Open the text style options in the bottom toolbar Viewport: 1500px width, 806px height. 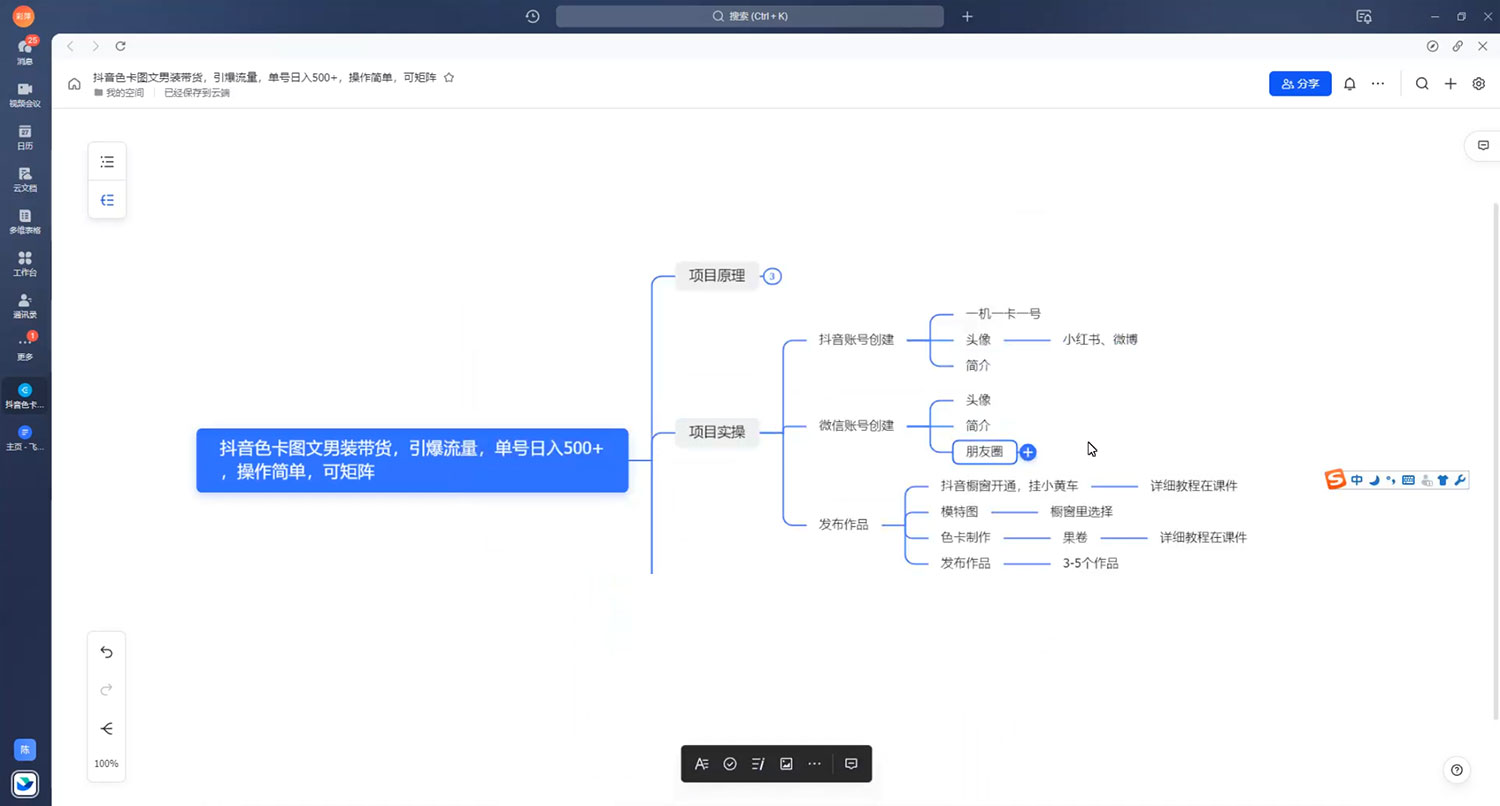pos(701,763)
